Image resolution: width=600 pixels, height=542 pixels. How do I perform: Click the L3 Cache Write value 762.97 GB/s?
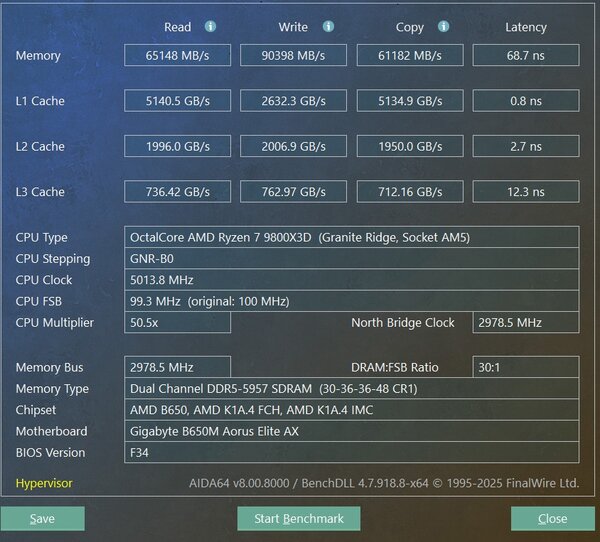(x=293, y=192)
